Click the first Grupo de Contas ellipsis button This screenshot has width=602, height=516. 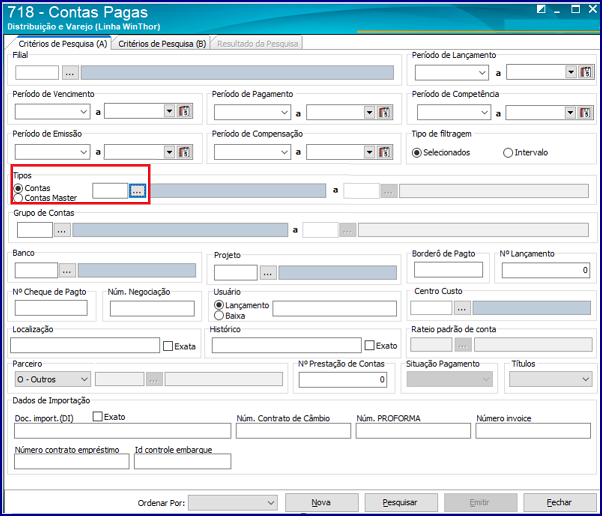coord(62,230)
